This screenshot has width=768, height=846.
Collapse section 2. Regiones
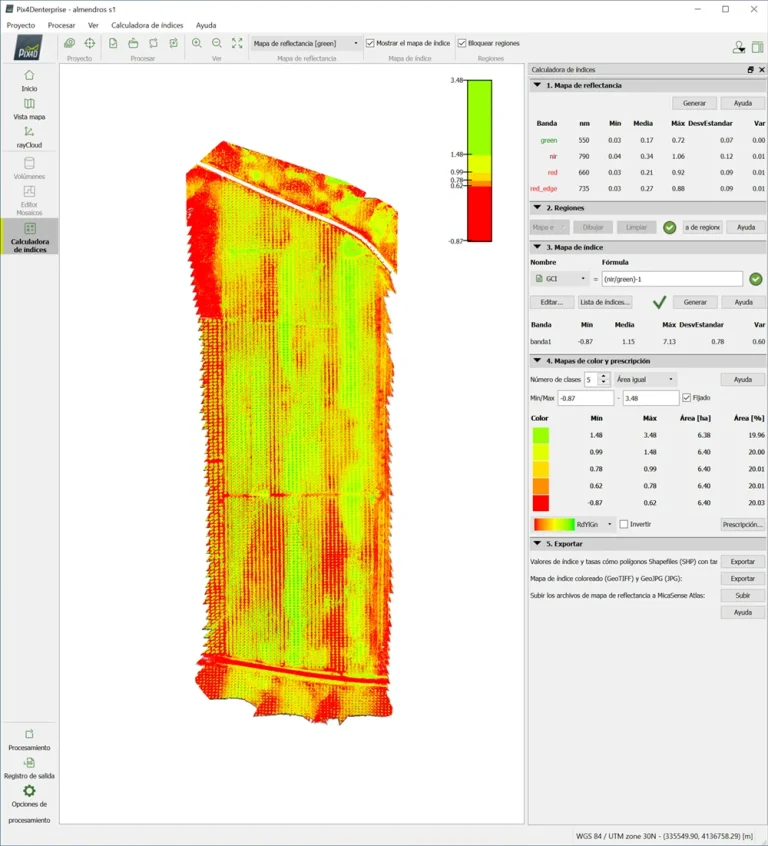(x=537, y=208)
